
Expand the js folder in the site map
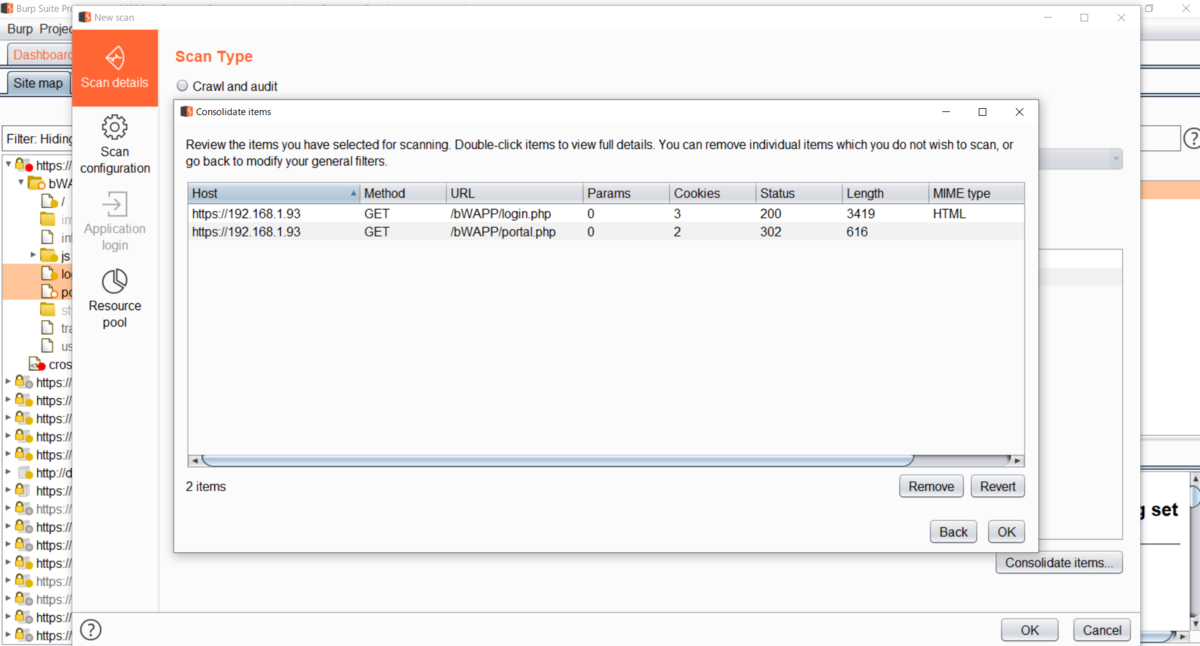pyautogui.click(x=34, y=255)
